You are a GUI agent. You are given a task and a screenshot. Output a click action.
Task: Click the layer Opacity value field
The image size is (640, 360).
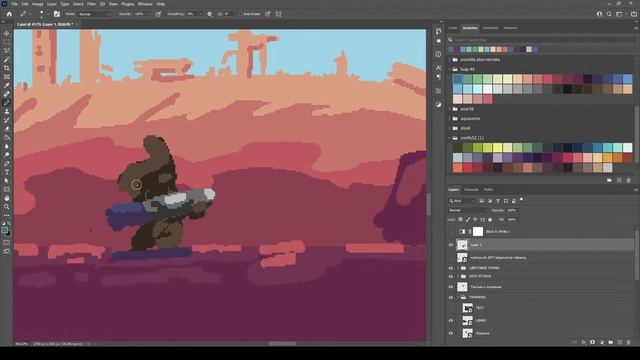(513, 210)
